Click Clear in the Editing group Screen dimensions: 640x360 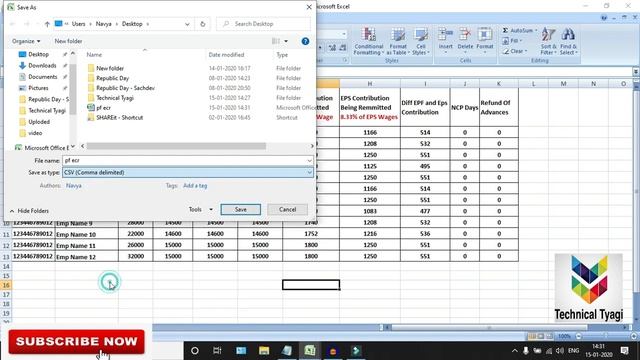point(515,51)
